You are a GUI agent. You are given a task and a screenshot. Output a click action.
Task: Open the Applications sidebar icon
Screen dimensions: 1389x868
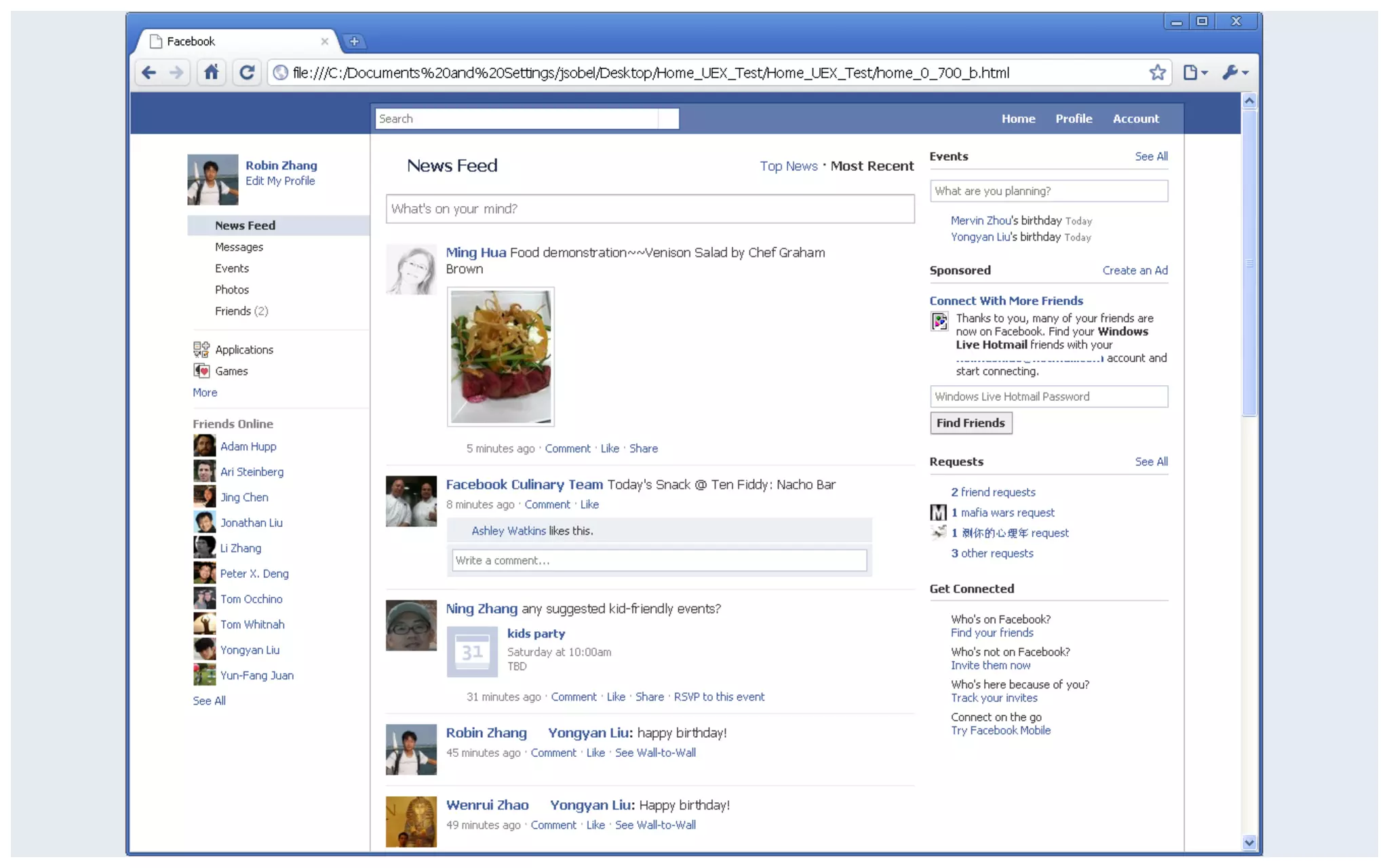[201, 349]
